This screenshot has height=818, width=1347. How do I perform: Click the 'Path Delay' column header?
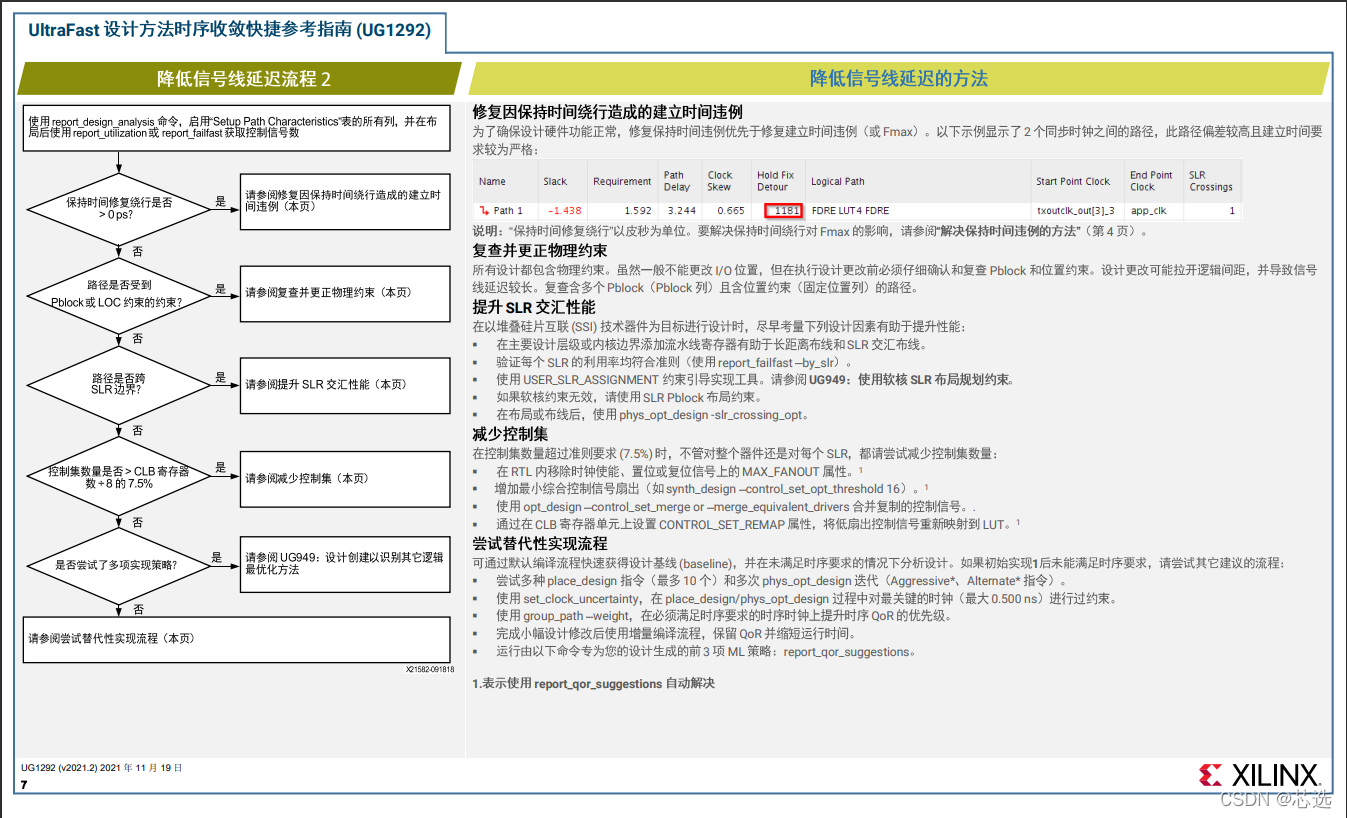point(676,181)
